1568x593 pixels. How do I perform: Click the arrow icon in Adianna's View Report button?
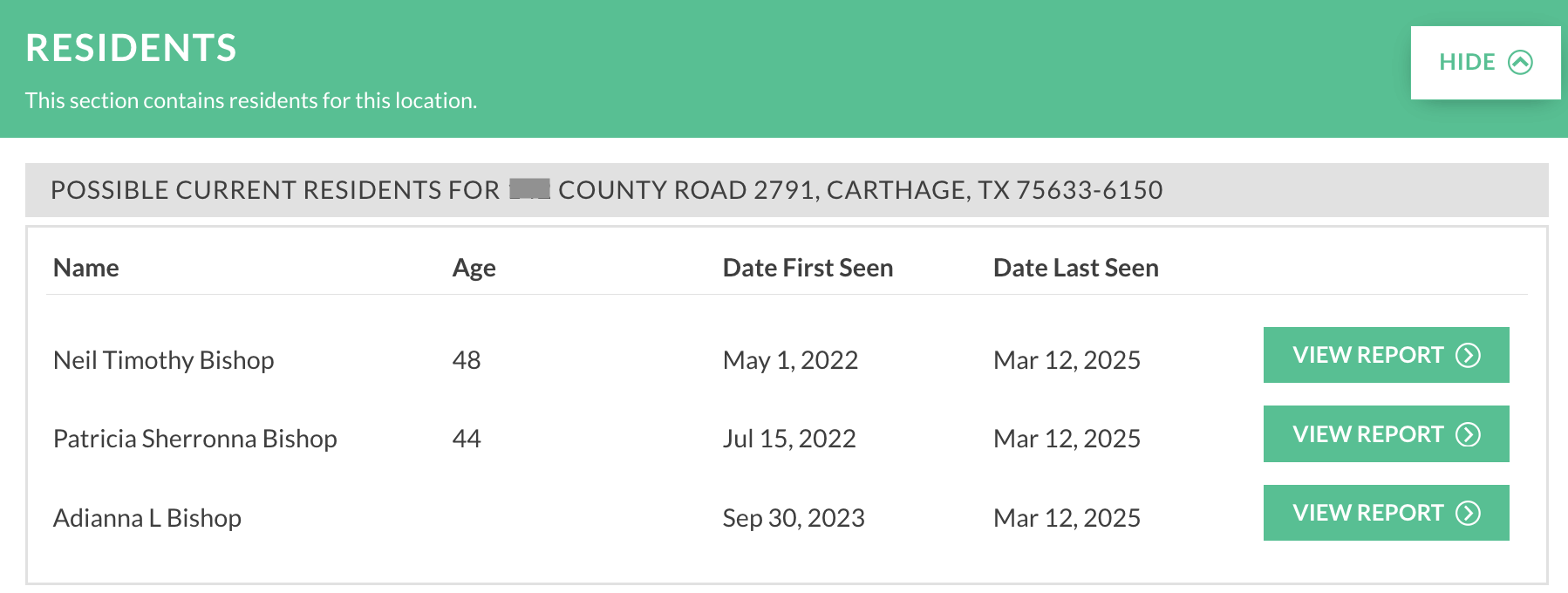[x=1469, y=513]
